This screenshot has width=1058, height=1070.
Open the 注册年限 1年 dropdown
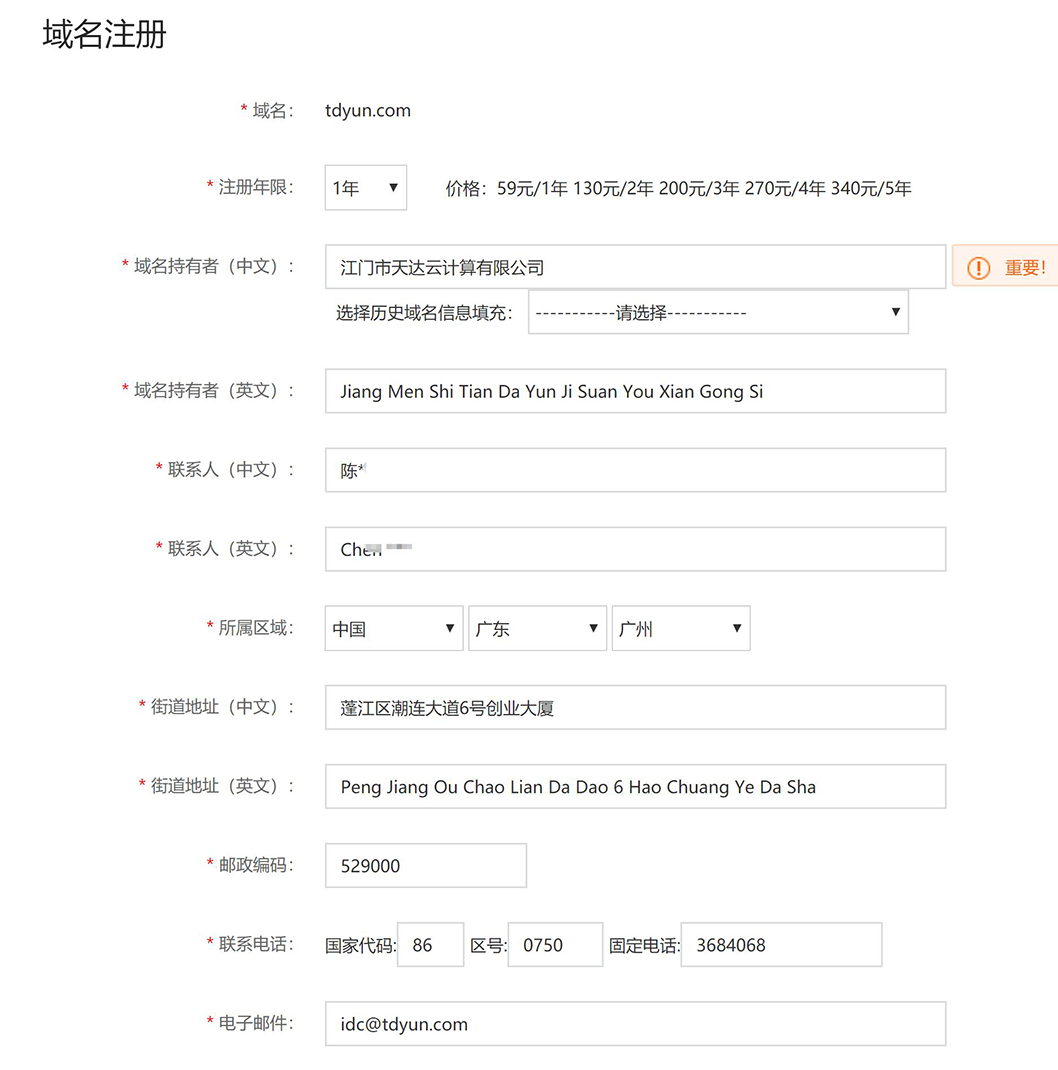pyautogui.click(x=366, y=188)
